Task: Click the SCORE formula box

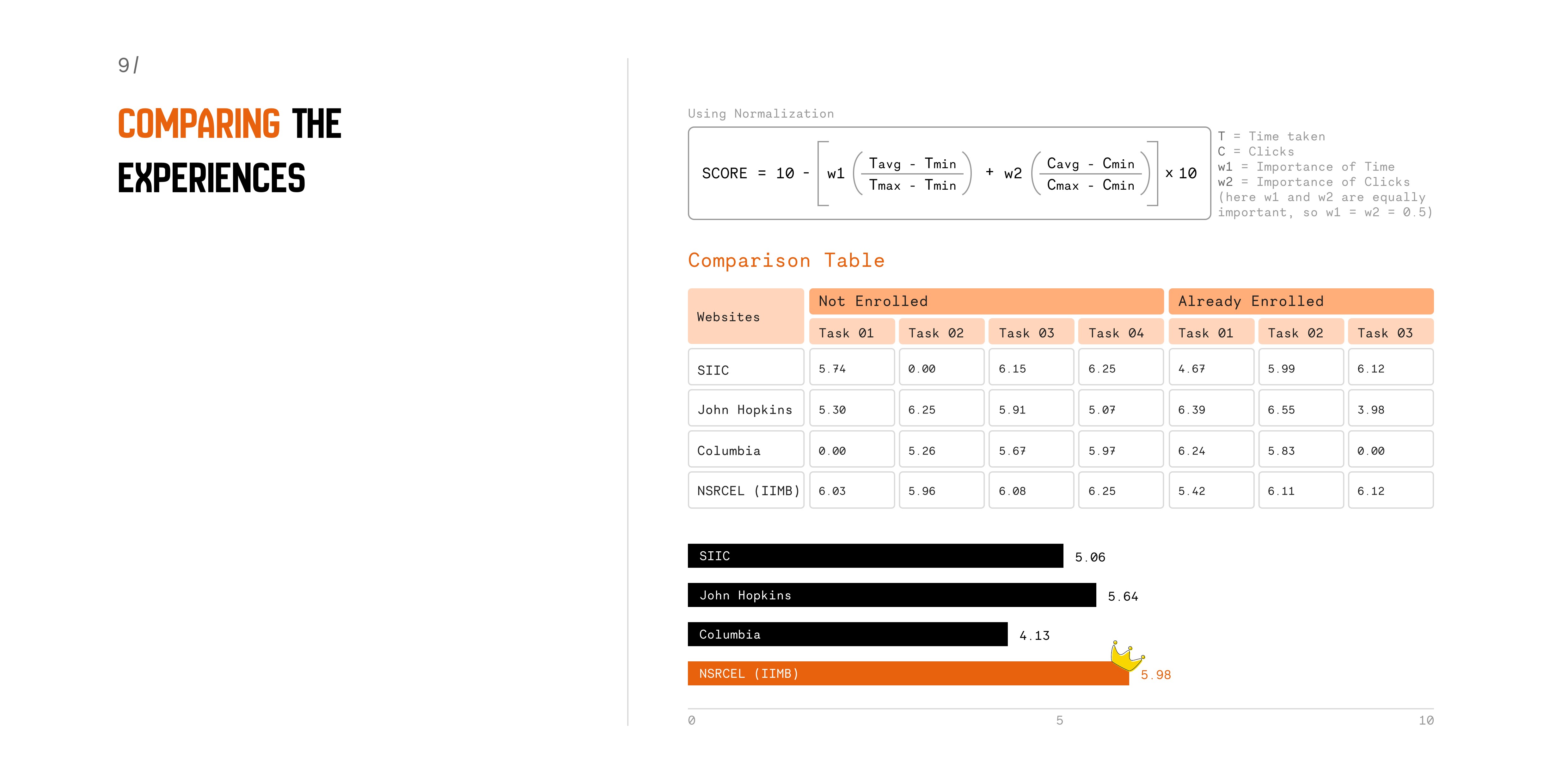Action: pyautogui.click(x=948, y=174)
